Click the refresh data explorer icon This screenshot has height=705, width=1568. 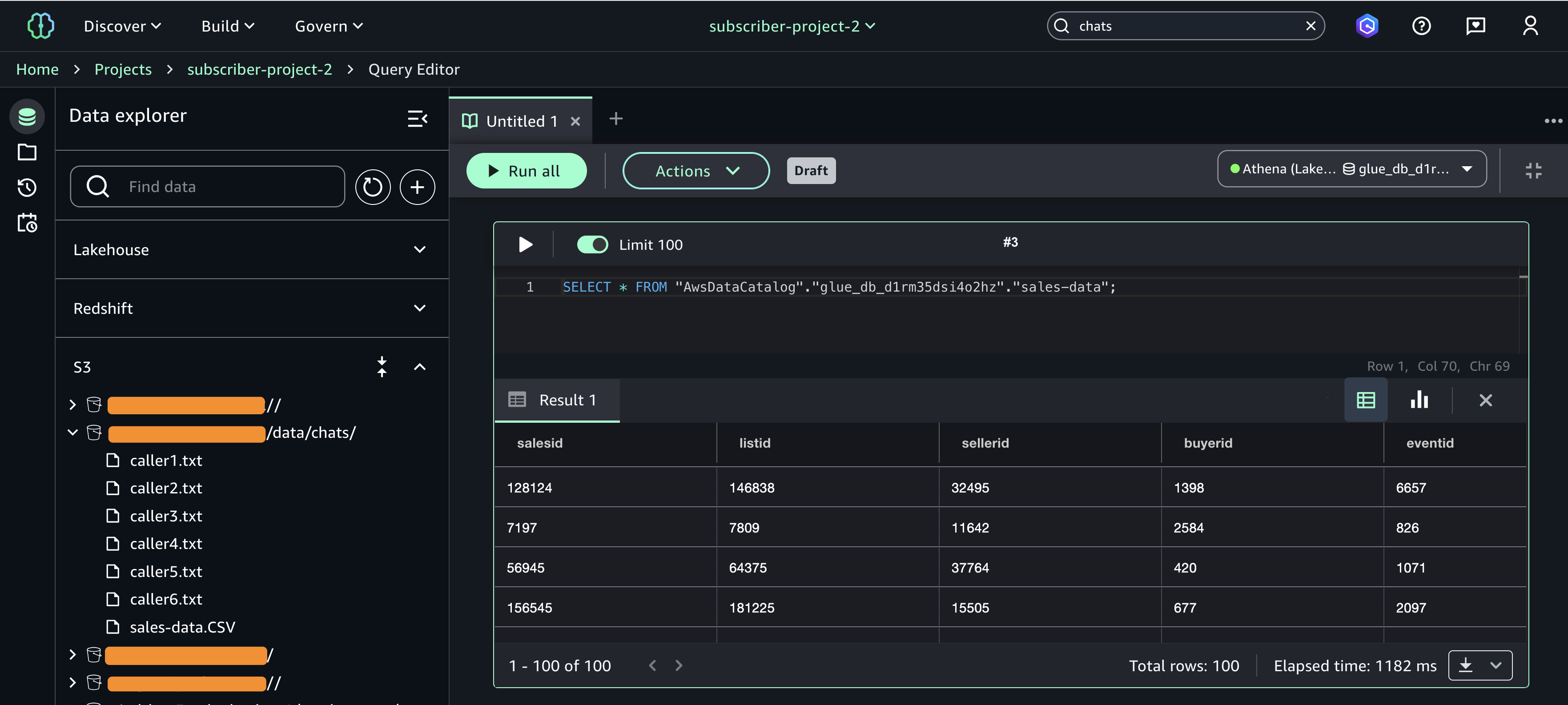click(373, 187)
